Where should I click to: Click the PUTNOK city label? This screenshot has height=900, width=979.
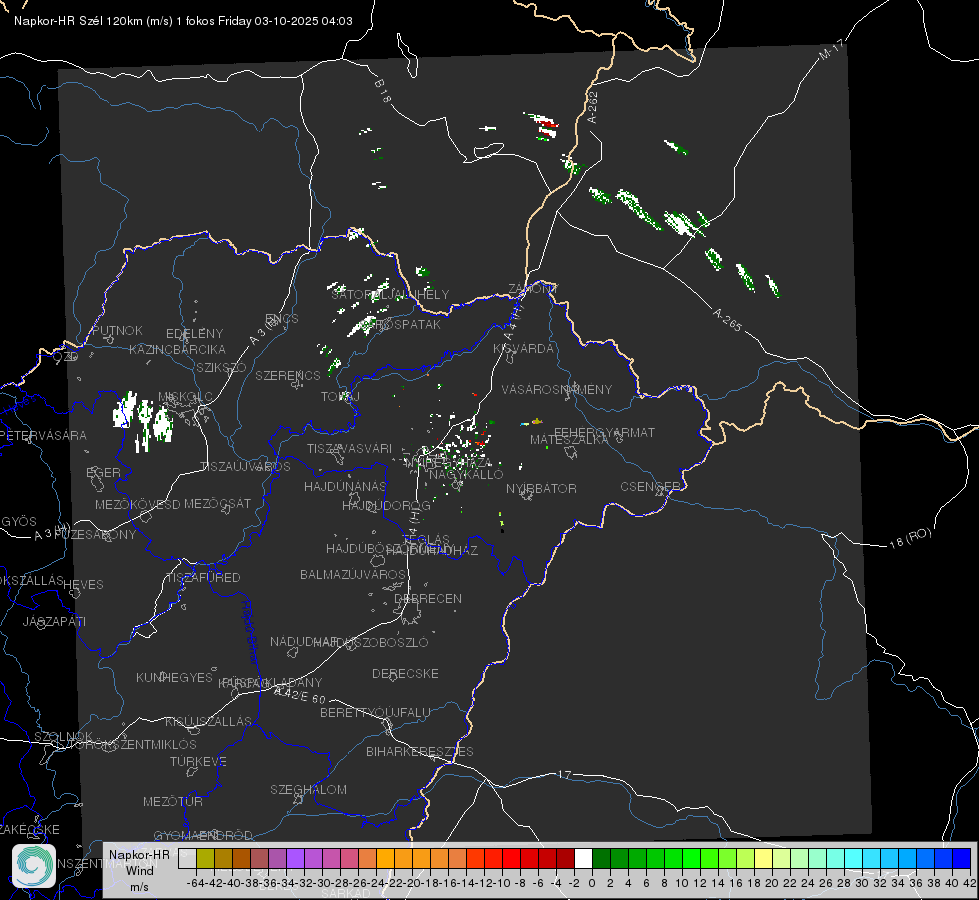point(117,330)
